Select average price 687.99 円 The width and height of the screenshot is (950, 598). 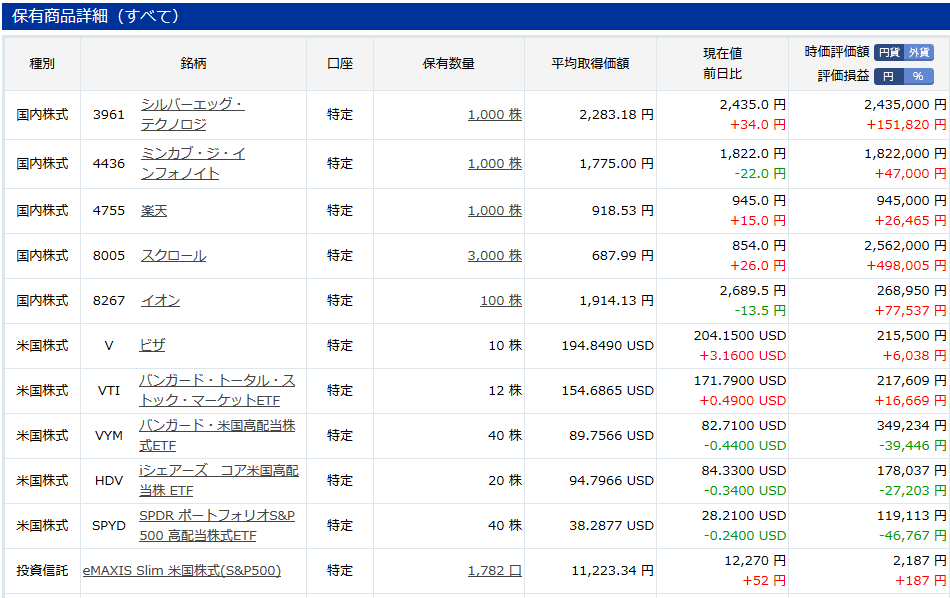pyautogui.click(x=623, y=255)
